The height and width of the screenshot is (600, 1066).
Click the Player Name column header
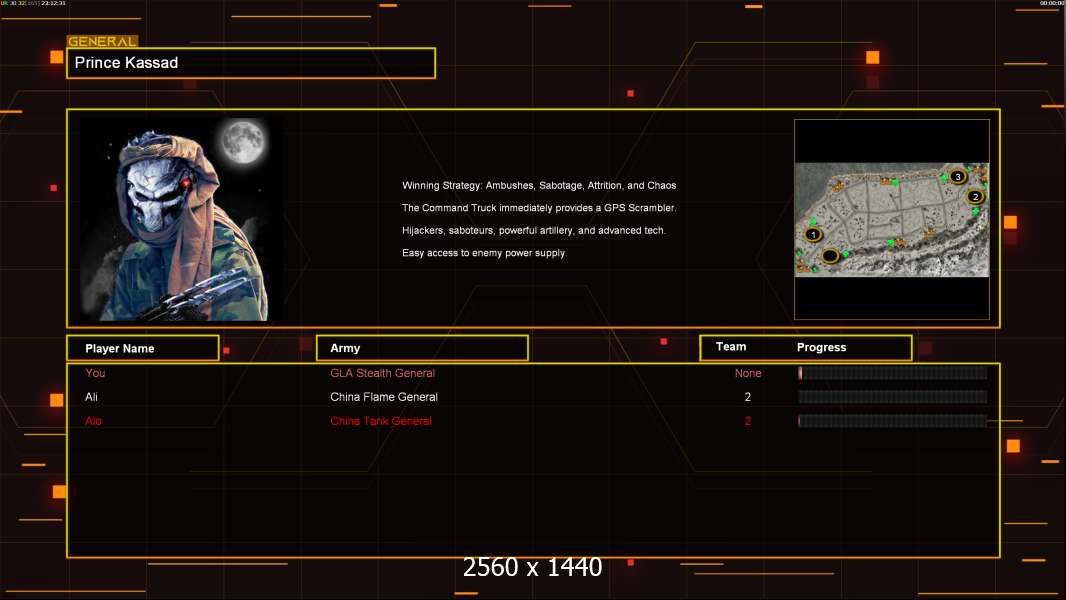(143, 348)
